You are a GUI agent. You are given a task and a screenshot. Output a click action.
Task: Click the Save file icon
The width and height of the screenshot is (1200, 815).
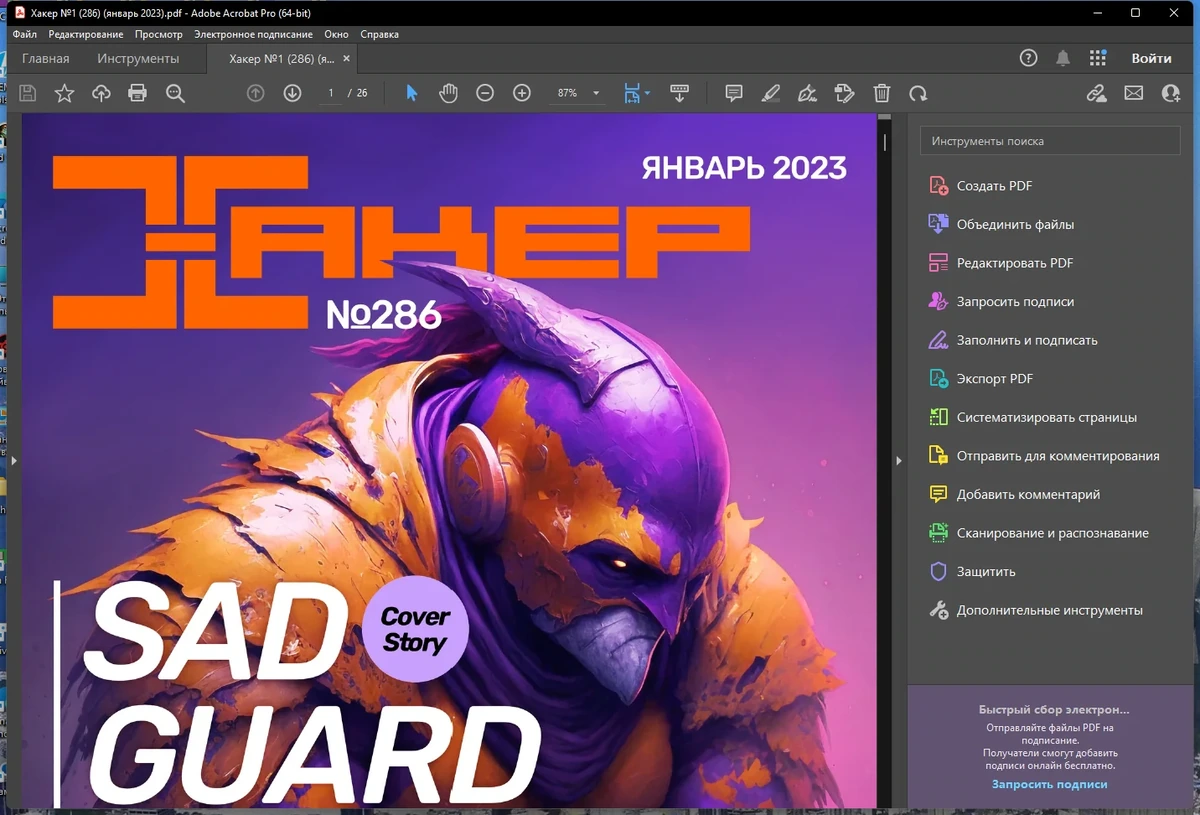point(28,93)
